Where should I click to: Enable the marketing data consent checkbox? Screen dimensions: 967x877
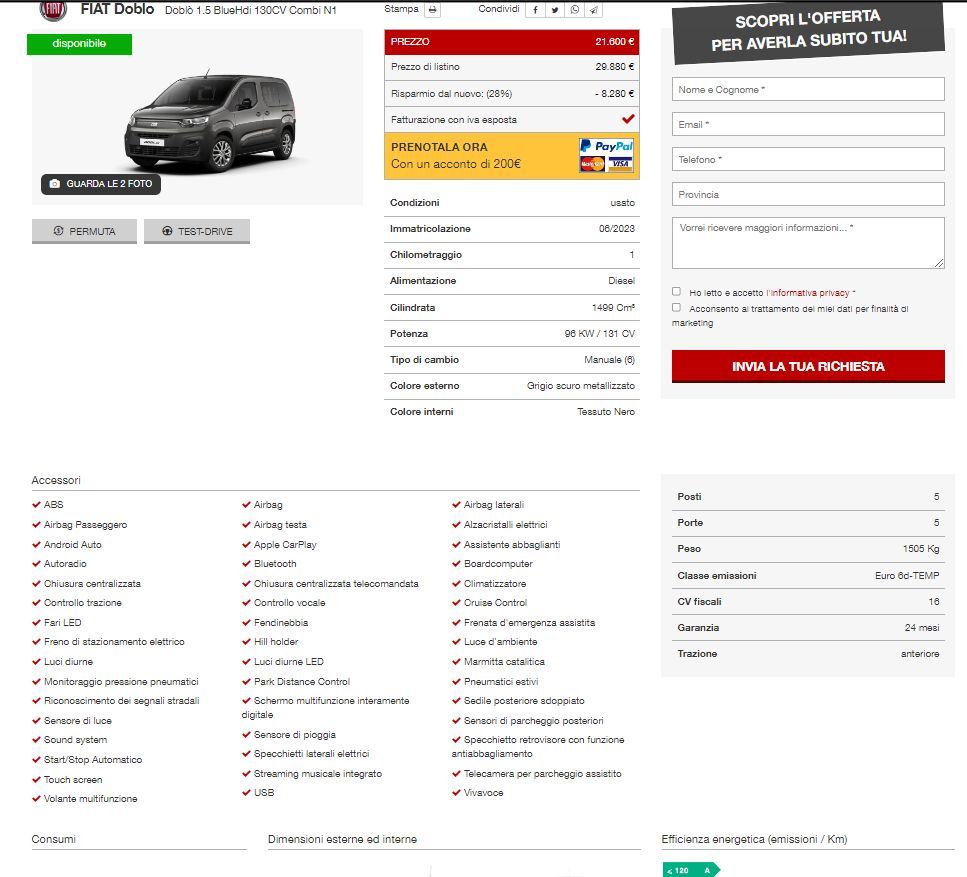[x=677, y=307]
